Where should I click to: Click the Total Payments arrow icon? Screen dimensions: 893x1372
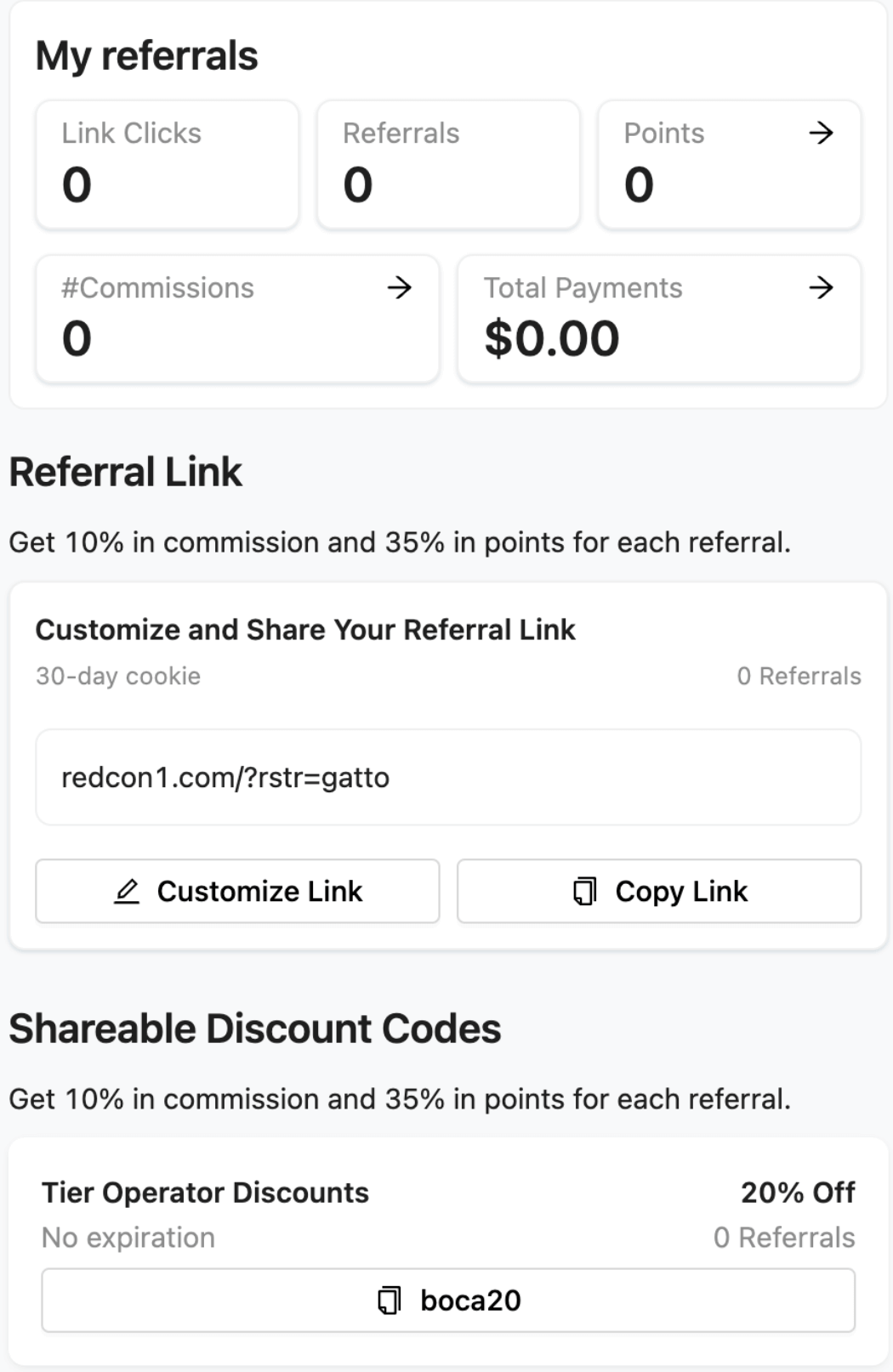[x=821, y=287]
